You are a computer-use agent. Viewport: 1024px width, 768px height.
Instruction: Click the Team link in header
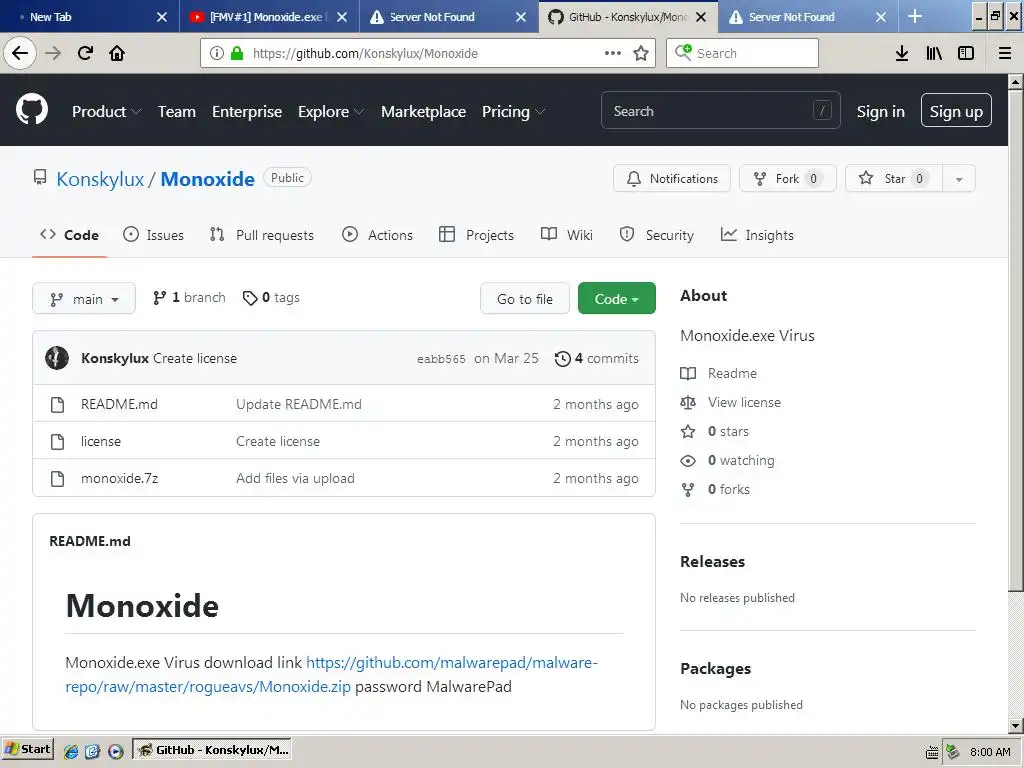pos(177,112)
